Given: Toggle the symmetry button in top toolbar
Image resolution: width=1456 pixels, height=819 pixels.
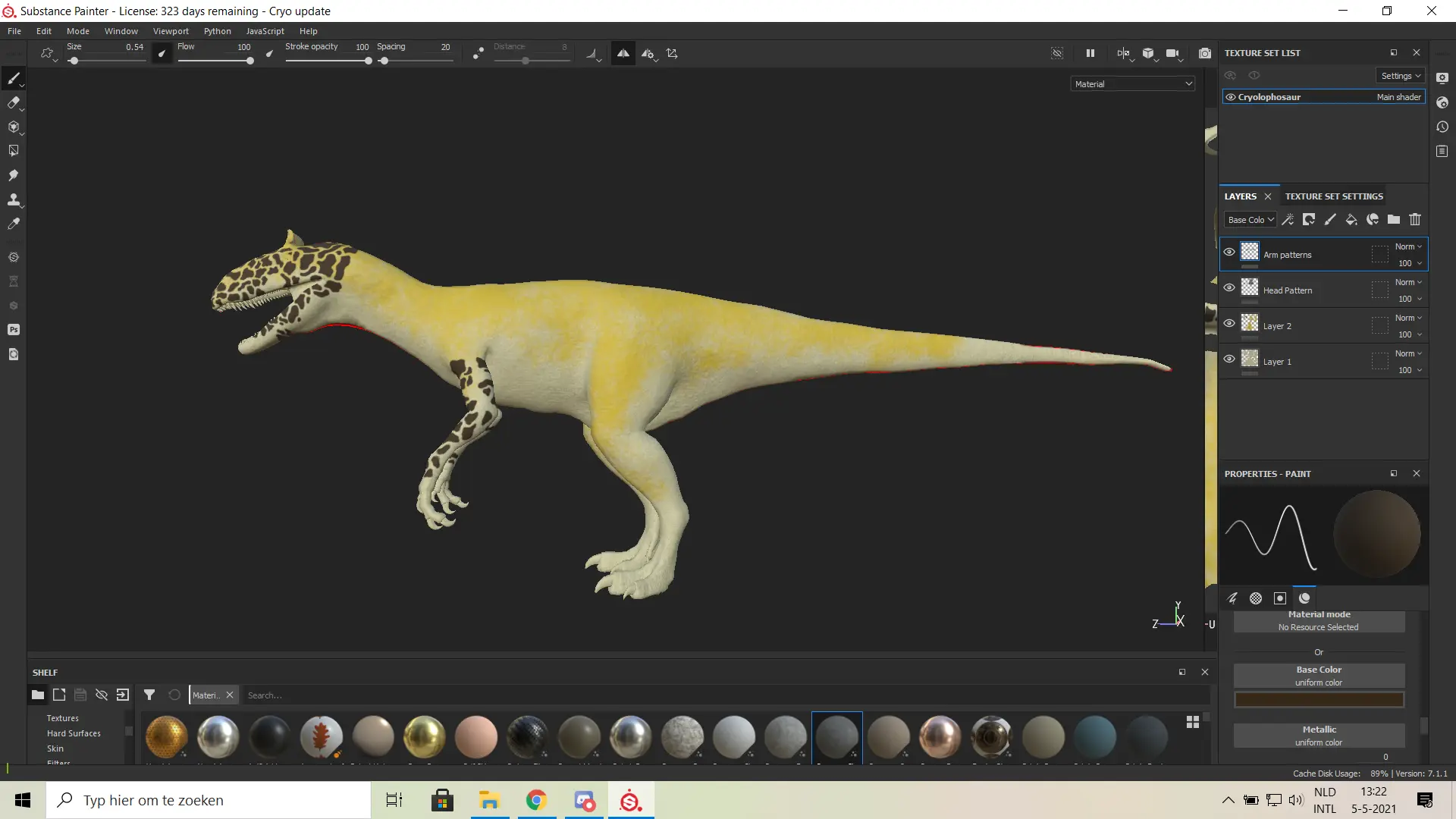Looking at the screenshot, I should click(x=623, y=53).
